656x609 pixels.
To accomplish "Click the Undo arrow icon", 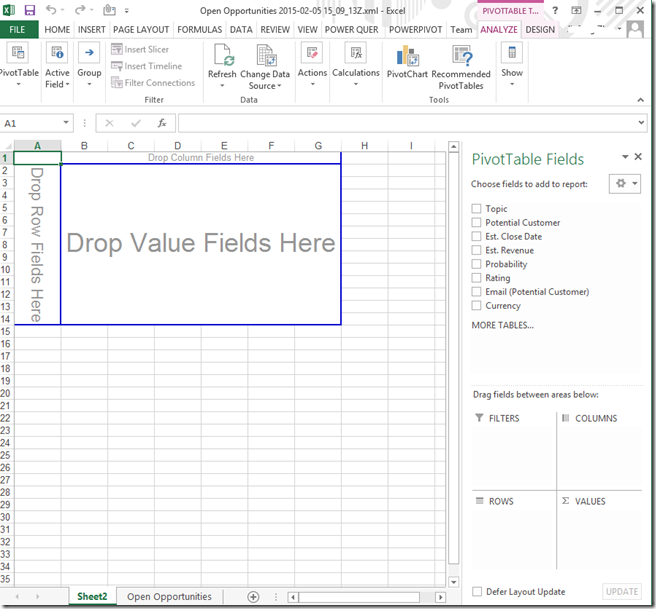I will pos(51,10).
